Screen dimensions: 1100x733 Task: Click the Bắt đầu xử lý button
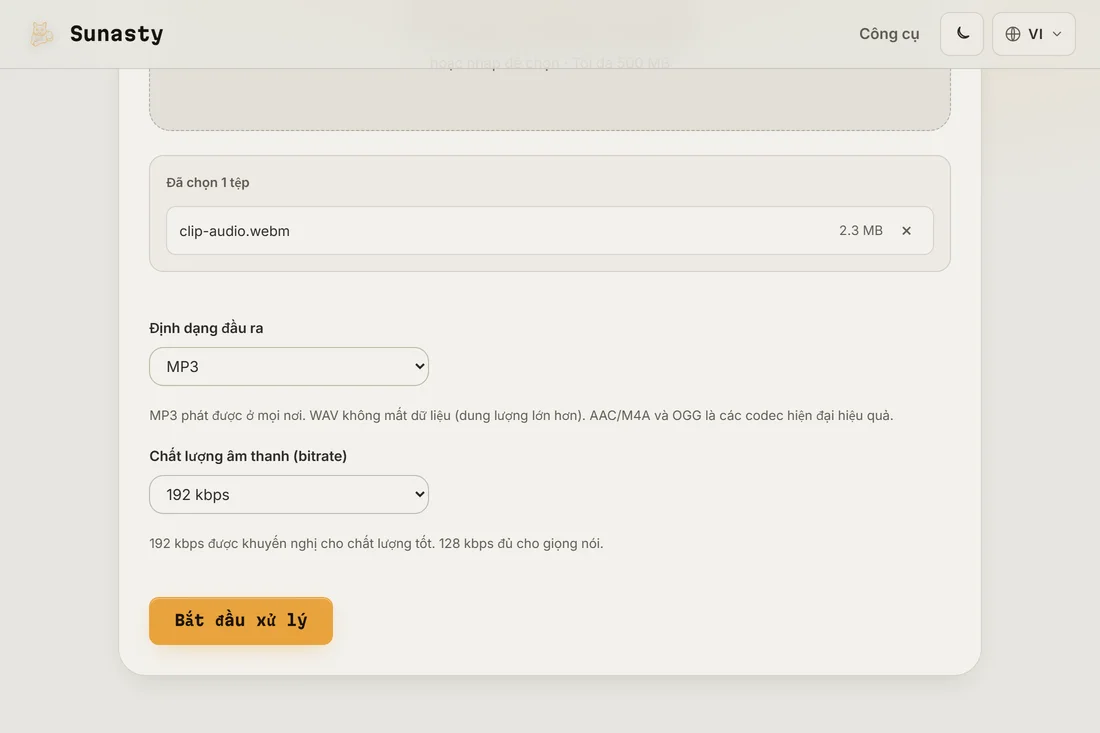coord(241,621)
